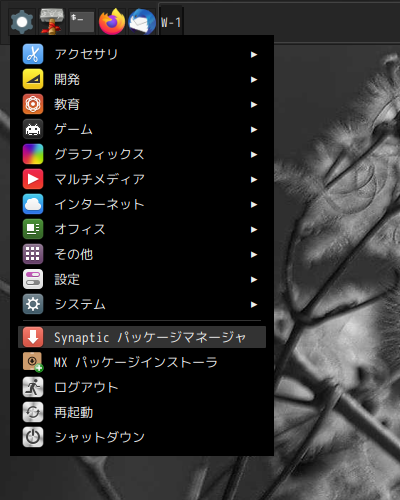Open the その他 menu category
This screenshot has height=500, width=400.
click(142, 254)
